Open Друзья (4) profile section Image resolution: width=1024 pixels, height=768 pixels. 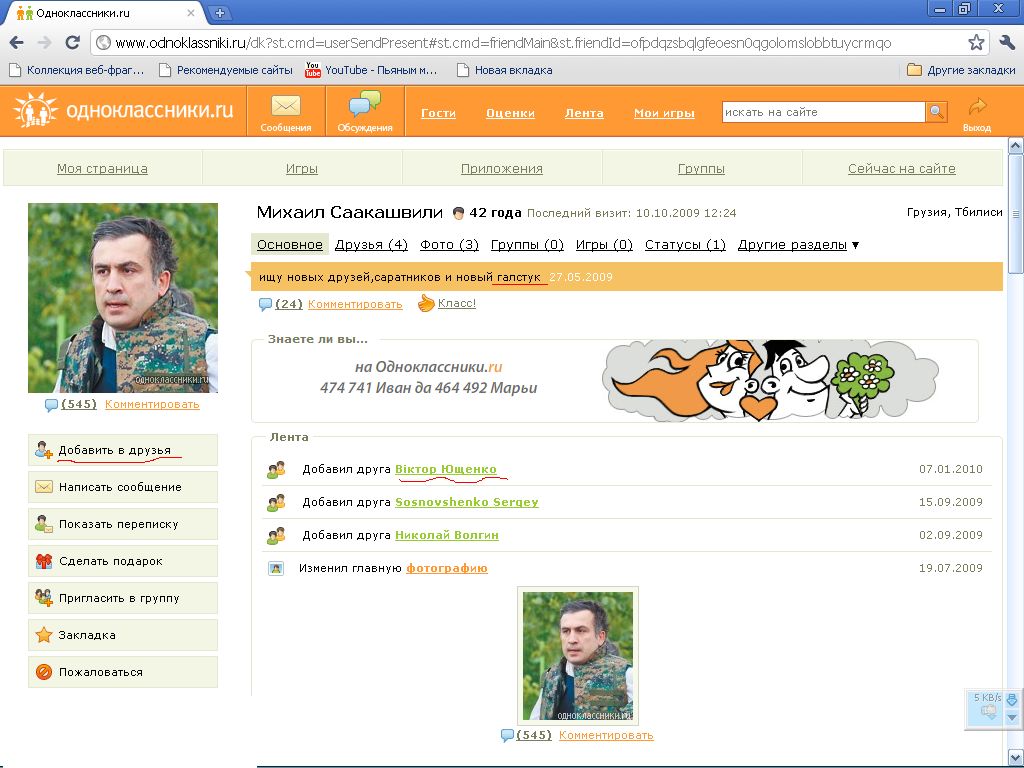(371, 245)
